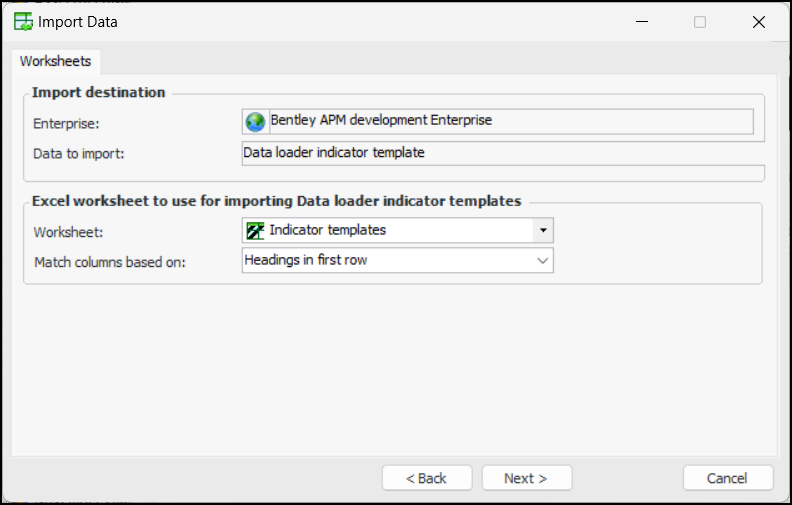The image size is (792, 505).
Task: Click the Import destination group heading
Action: [x=99, y=92]
